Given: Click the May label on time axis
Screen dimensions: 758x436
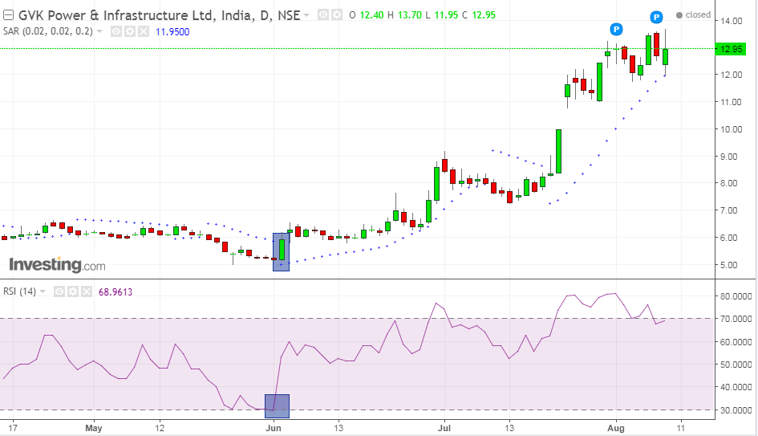Looking at the screenshot, I should tap(93, 428).
